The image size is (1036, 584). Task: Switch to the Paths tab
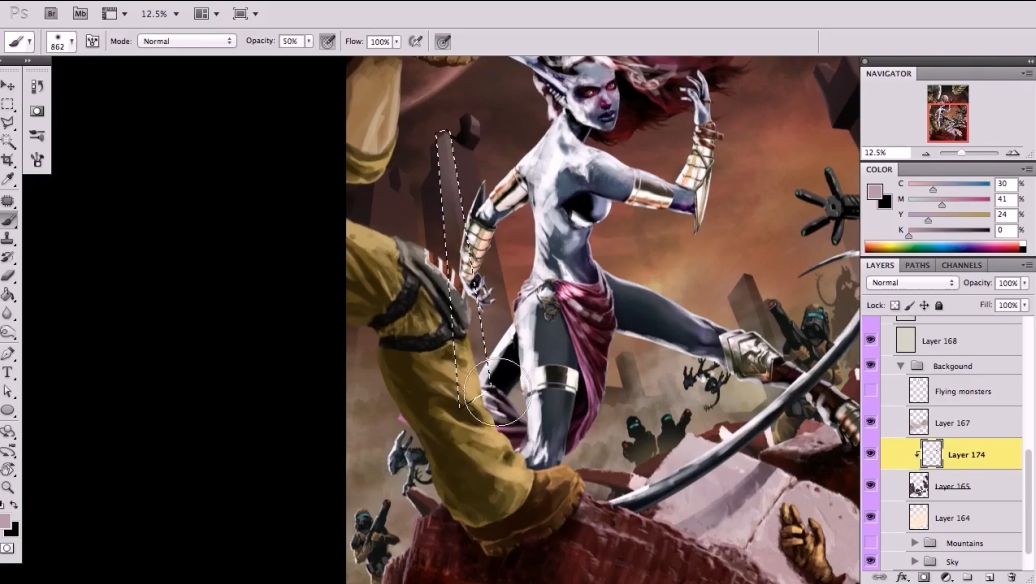pos(917,265)
